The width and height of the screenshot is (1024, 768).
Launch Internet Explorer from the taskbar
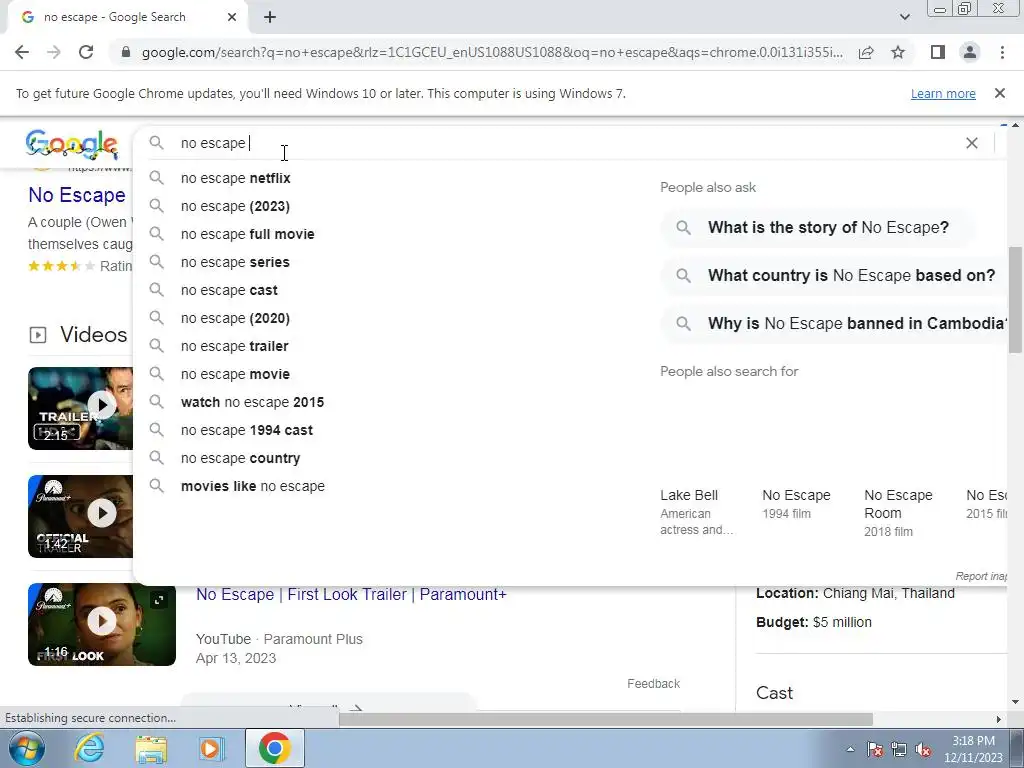tap(89, 748)
